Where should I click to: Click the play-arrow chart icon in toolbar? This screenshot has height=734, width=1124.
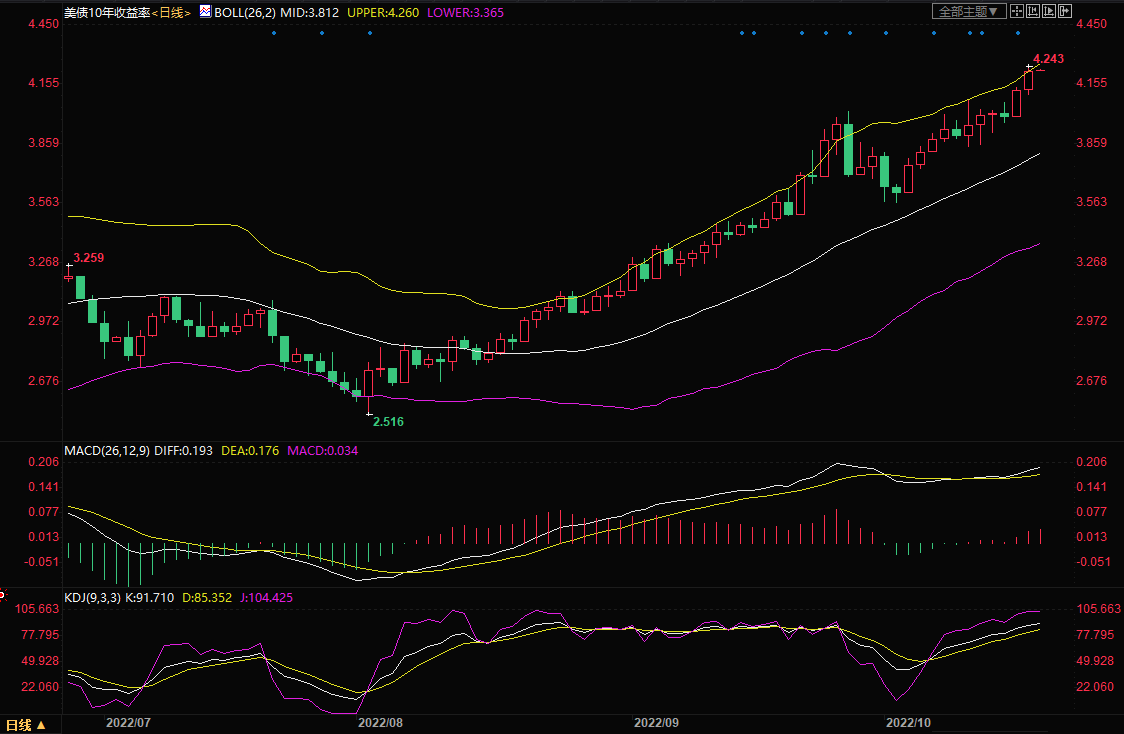pyautogui.click(x=1049, y=11)
